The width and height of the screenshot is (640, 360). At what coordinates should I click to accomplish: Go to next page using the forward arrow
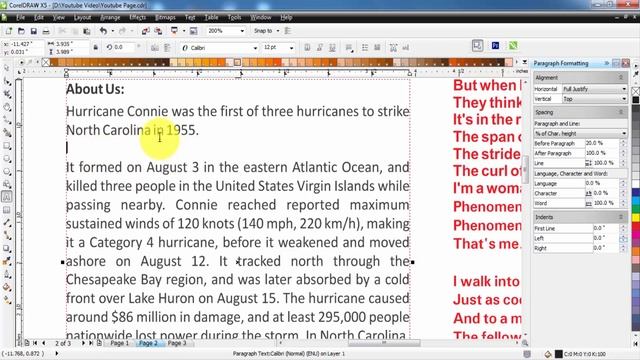(x=83, y=343)
